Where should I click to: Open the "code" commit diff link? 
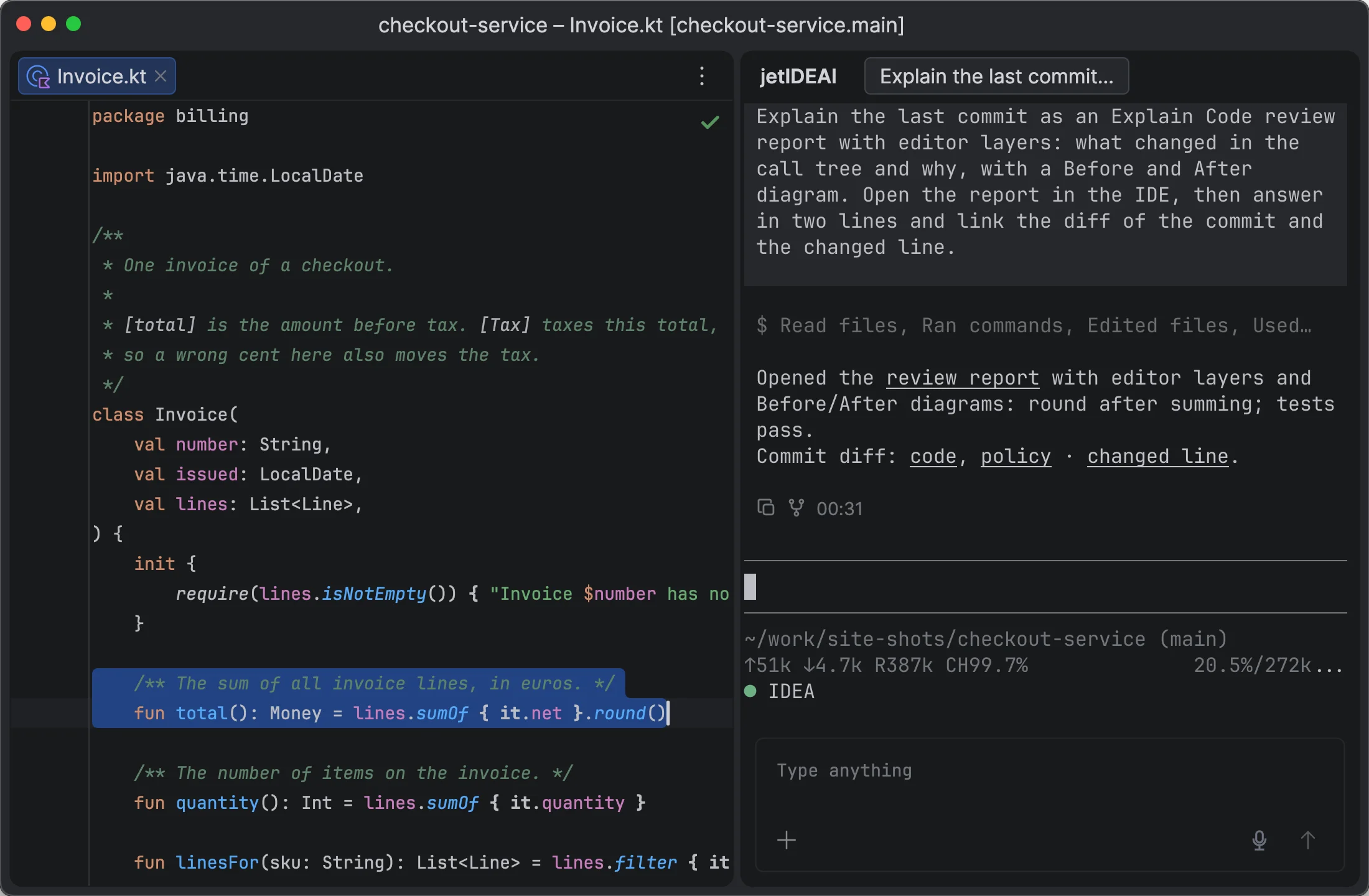coord(933,456)
